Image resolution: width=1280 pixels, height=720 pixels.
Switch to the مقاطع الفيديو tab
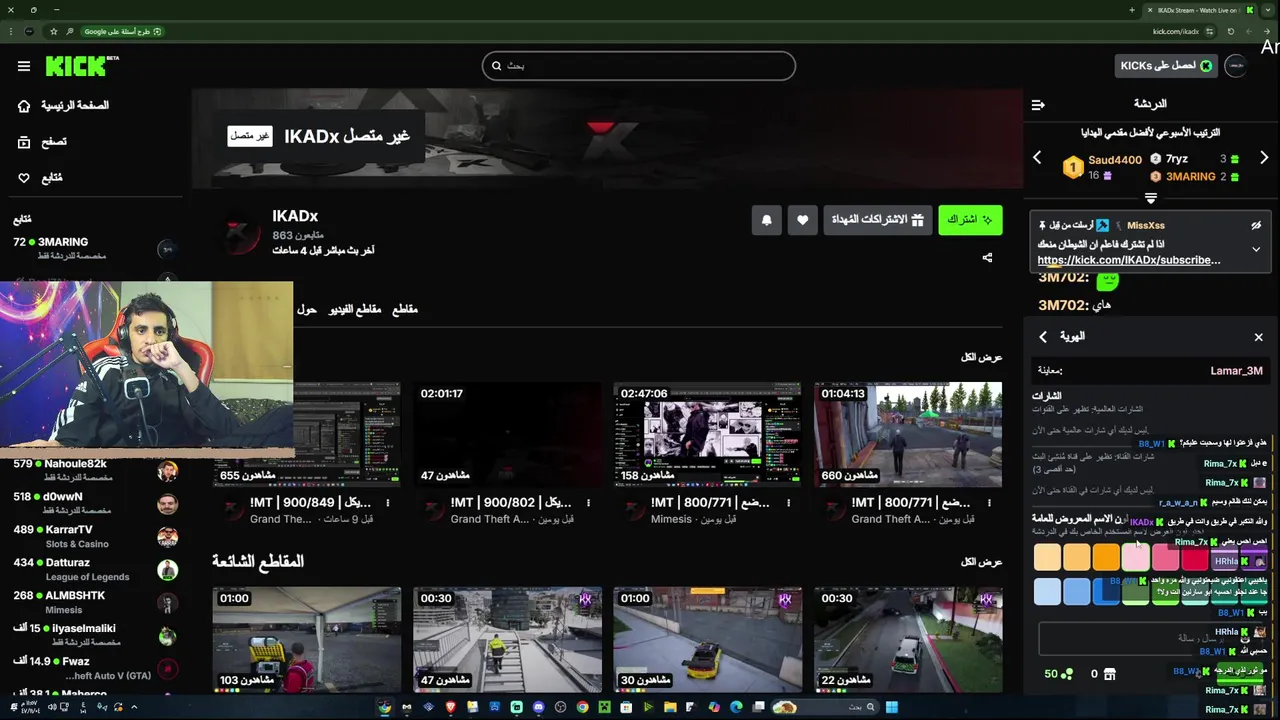pyautogui.click(x=356, y=310)
